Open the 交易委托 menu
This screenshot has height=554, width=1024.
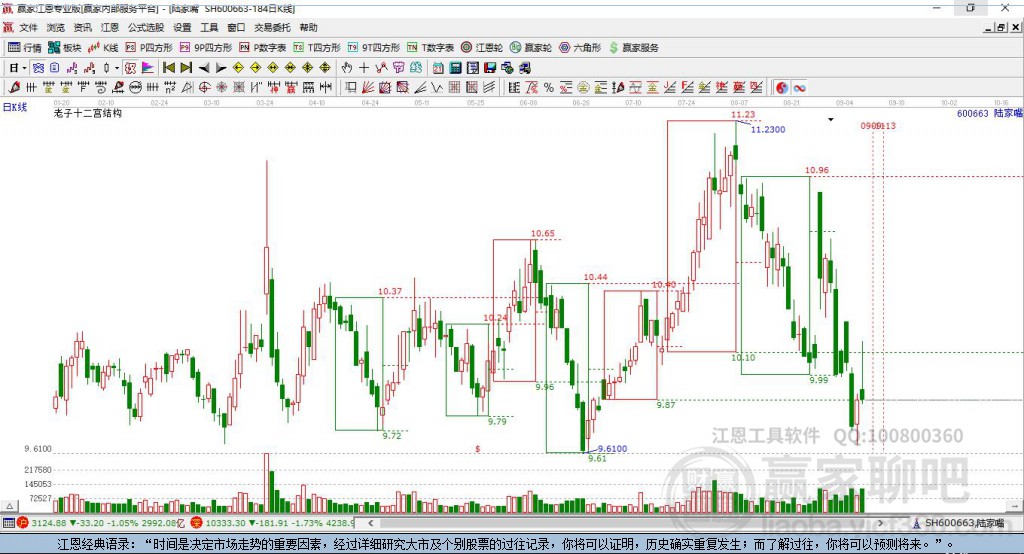point(272,27)
